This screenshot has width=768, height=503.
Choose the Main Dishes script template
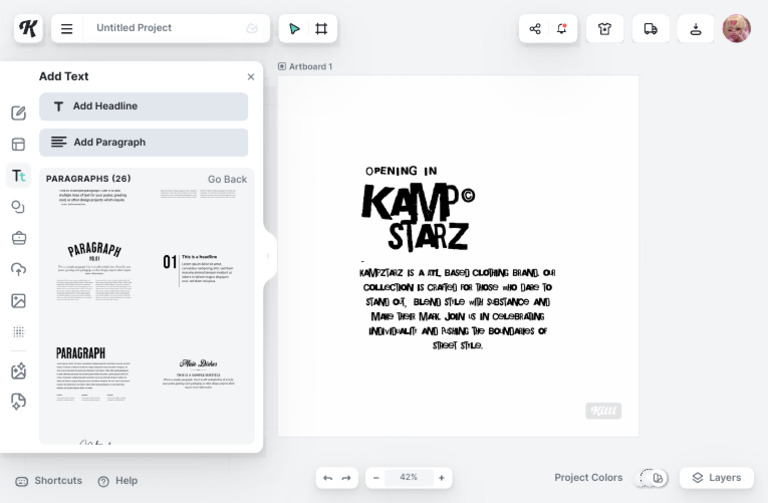click(x=198, y=374)
